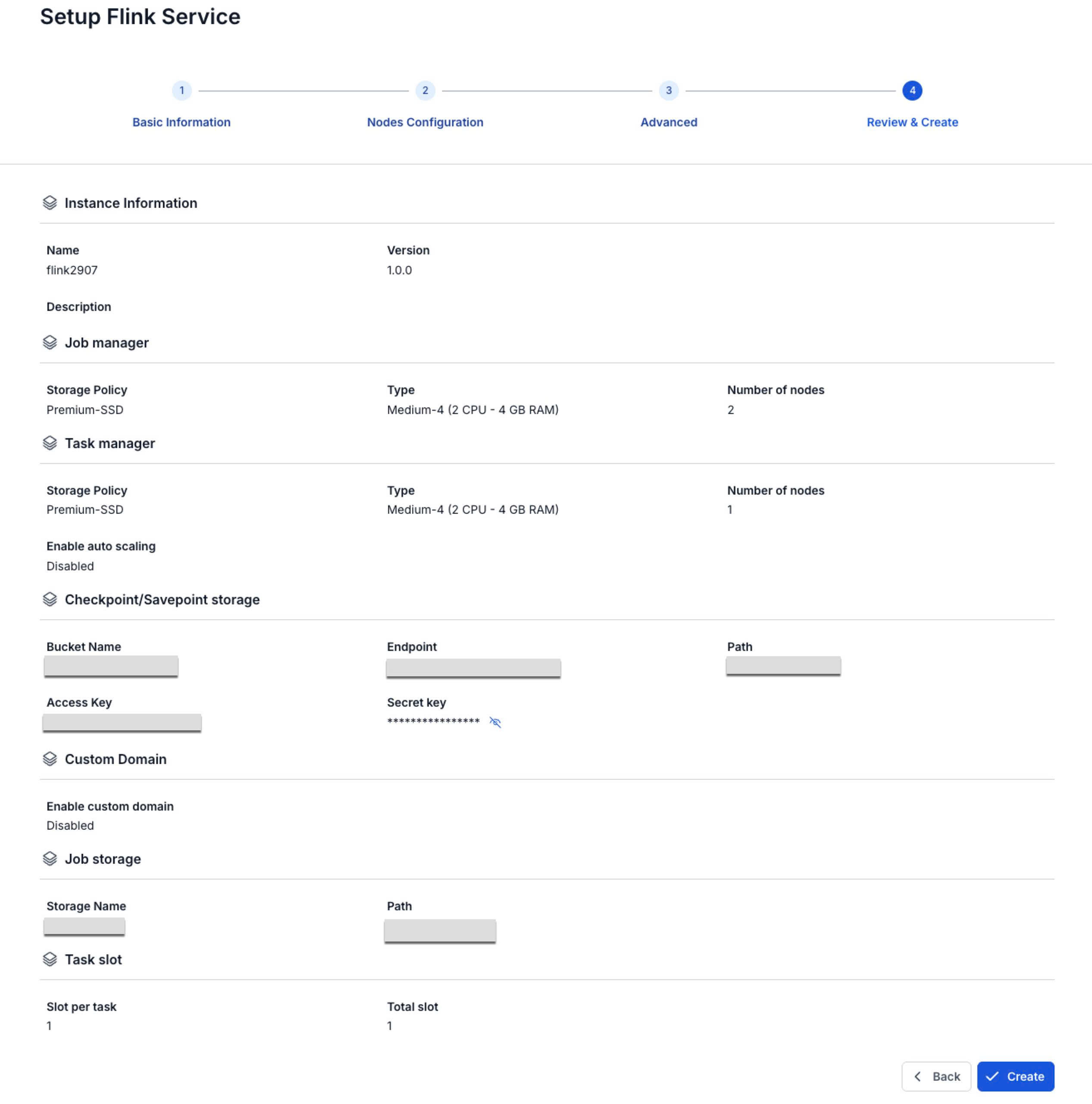Reveal the secret key with eye icon
The image size is (1092, 1104).
point(495,722)
